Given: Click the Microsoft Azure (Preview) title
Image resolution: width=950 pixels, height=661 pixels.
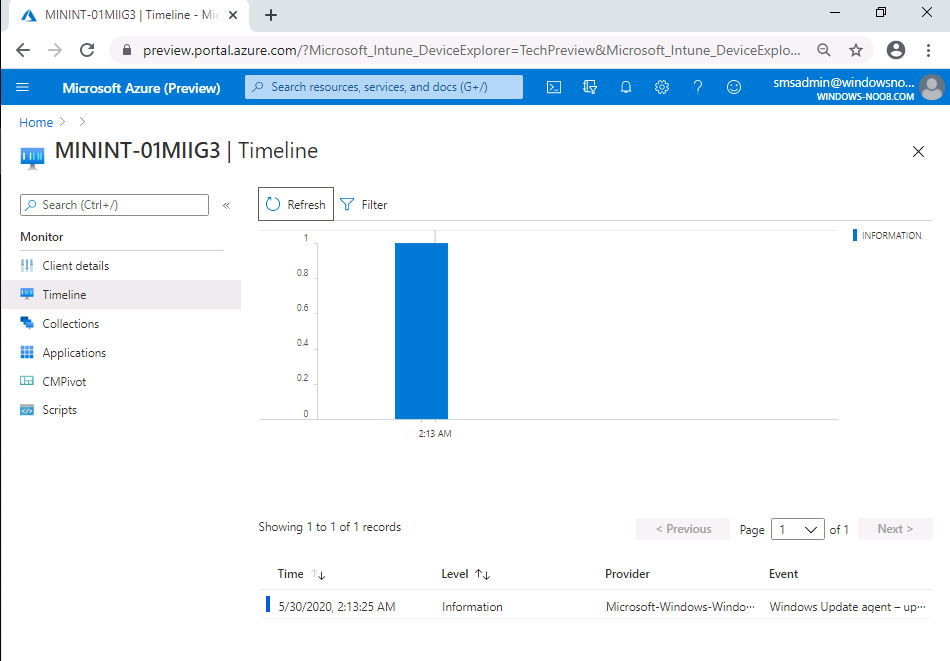Looking at the screenshot, I should (x=141, y=88).
